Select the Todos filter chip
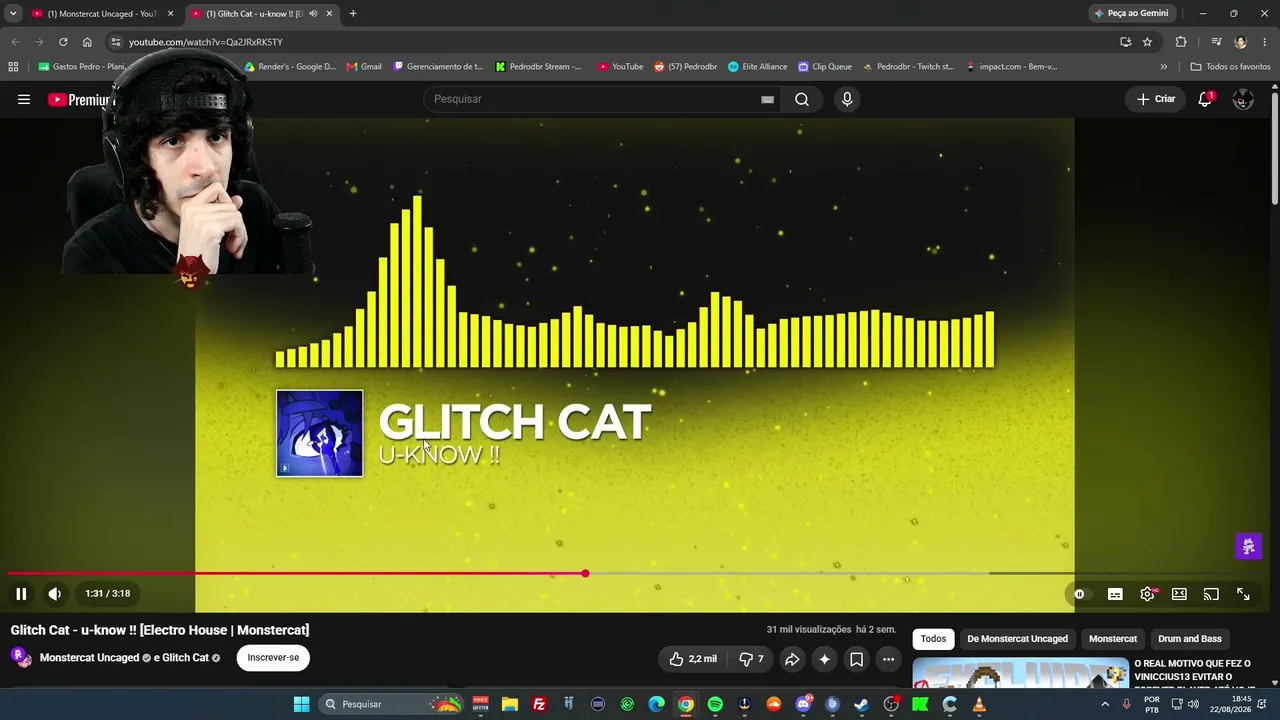Screen dimensions: 1280x720 point(933,639)
